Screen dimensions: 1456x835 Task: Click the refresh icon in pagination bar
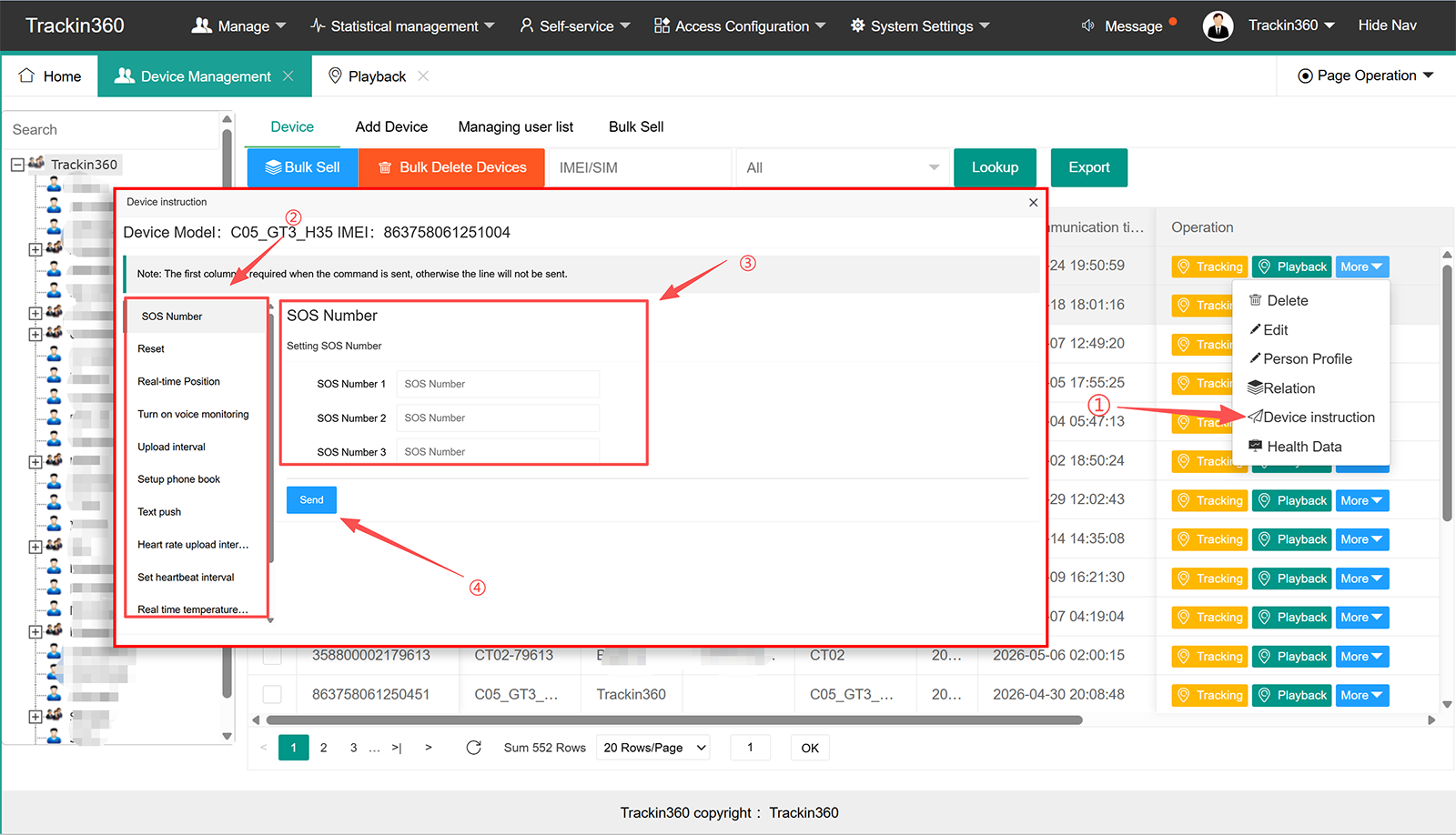point(473,748)
